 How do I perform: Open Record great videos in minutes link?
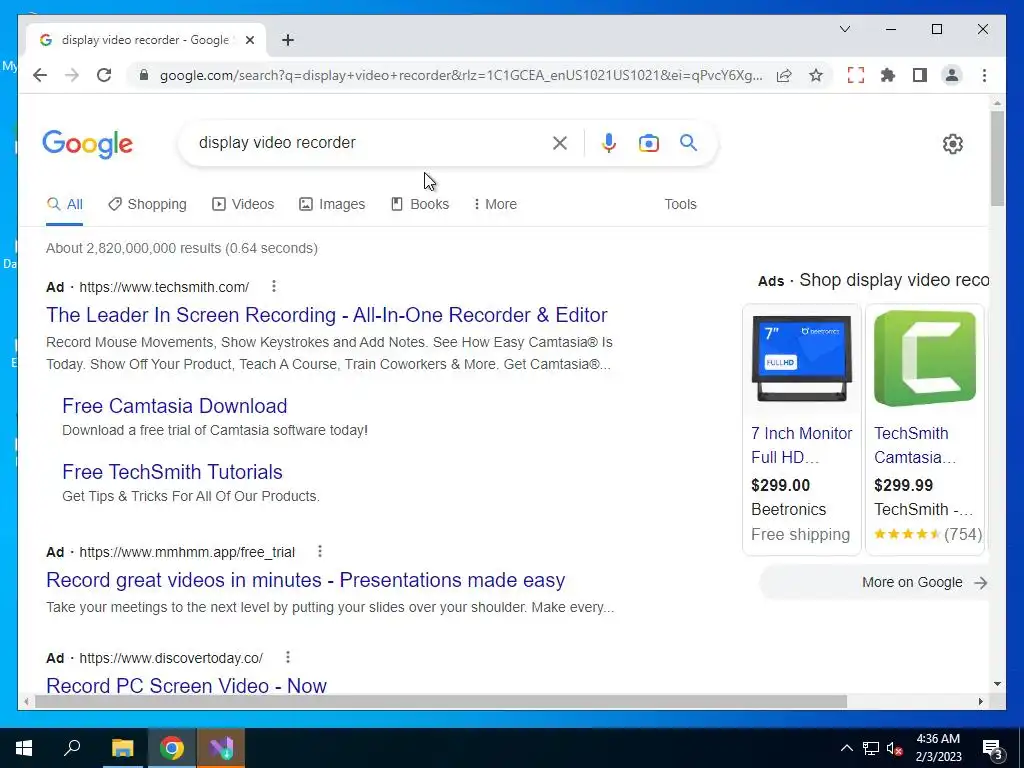pyautogui.click(x=306, y=580)
